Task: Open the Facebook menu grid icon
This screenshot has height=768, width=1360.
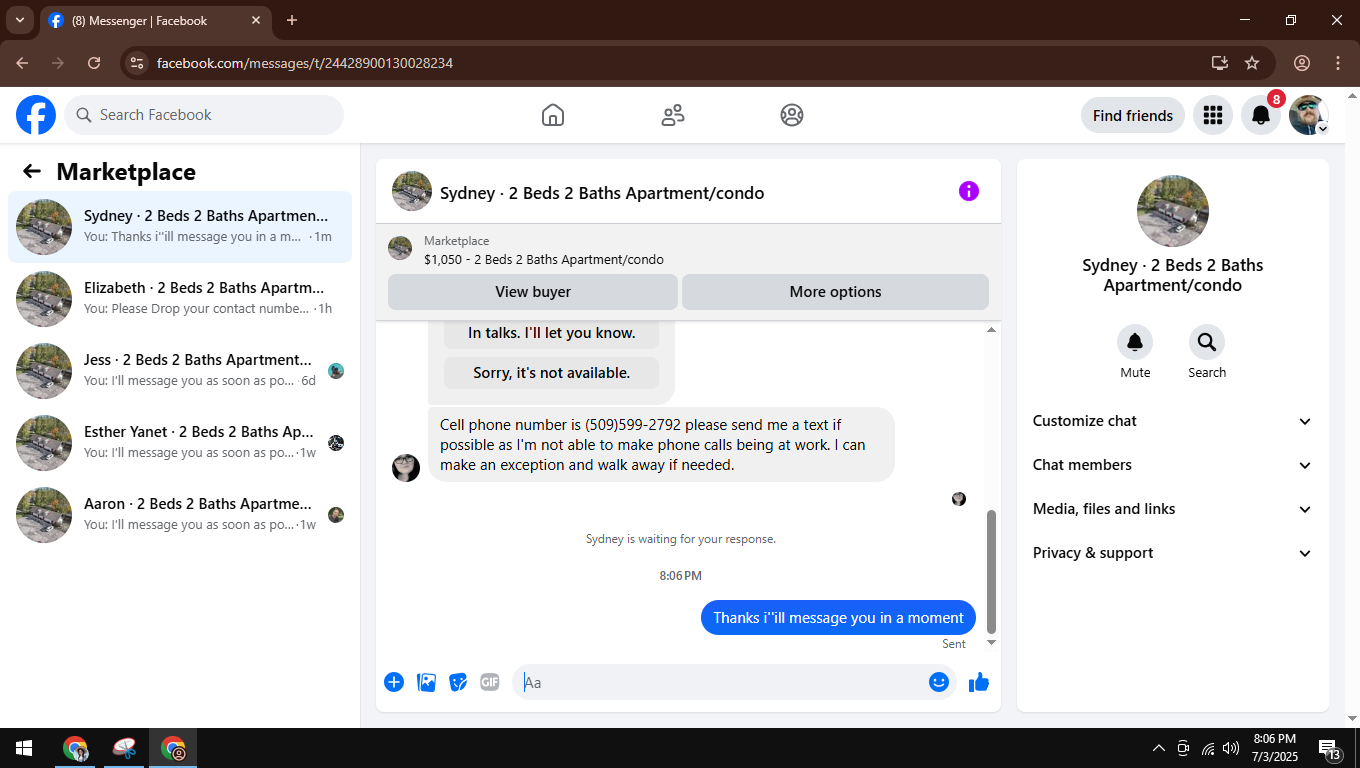Action: (1213, 115)
